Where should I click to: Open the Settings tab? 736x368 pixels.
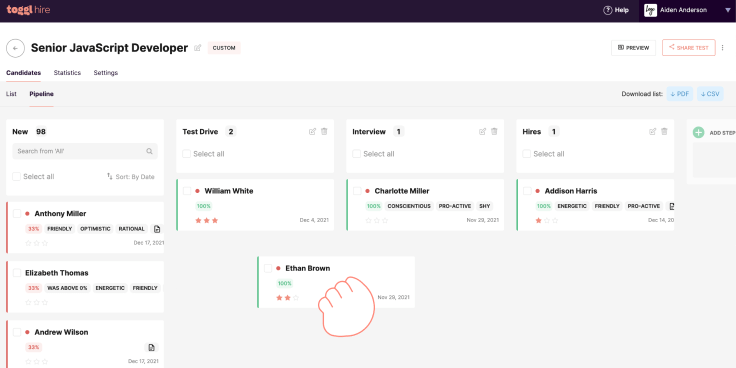click(106, 73)
